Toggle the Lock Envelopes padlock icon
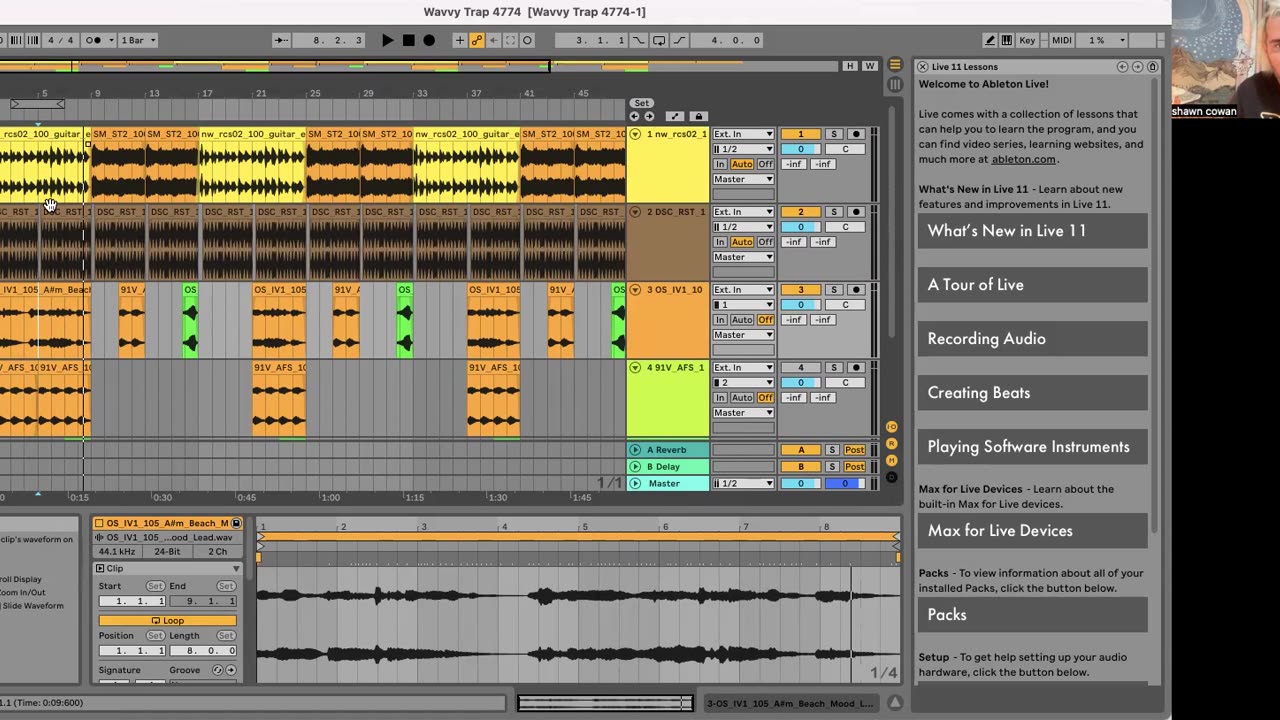Screen dimensions: 1280x720 click(699, 116)
